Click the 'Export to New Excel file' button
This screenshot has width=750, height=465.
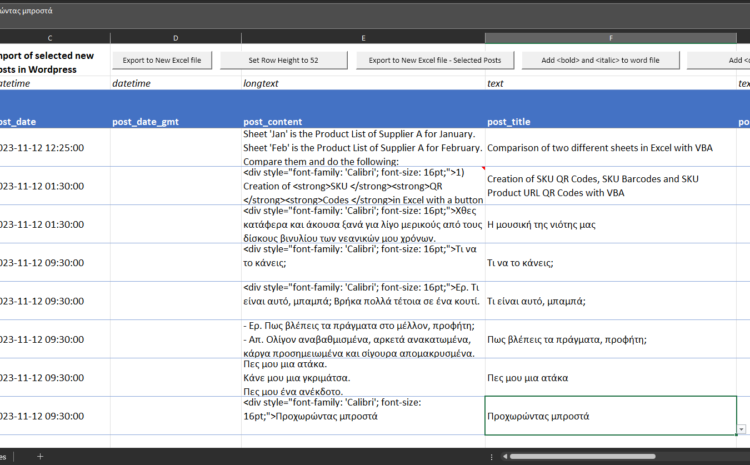pyautogui.click(x=162, y=60)
